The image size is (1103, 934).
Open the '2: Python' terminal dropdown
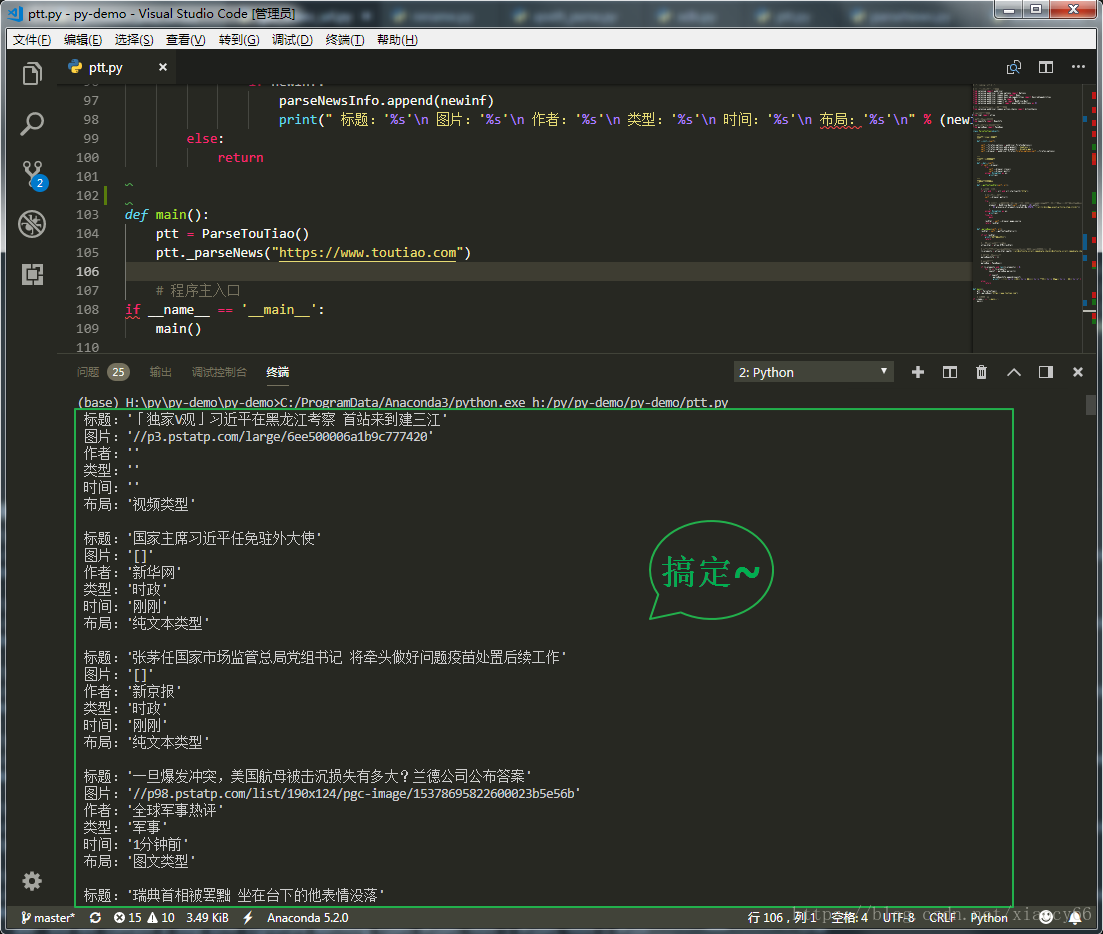(x=813, y=372)
